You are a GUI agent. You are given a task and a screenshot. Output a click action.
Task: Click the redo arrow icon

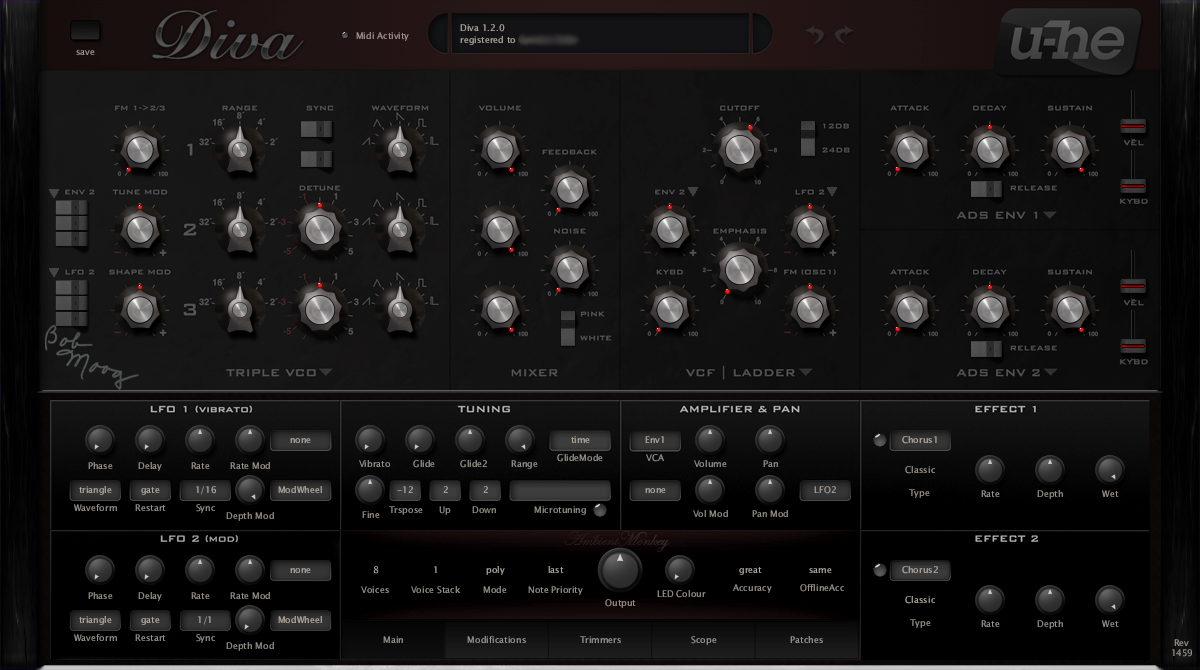click(844, 35)
